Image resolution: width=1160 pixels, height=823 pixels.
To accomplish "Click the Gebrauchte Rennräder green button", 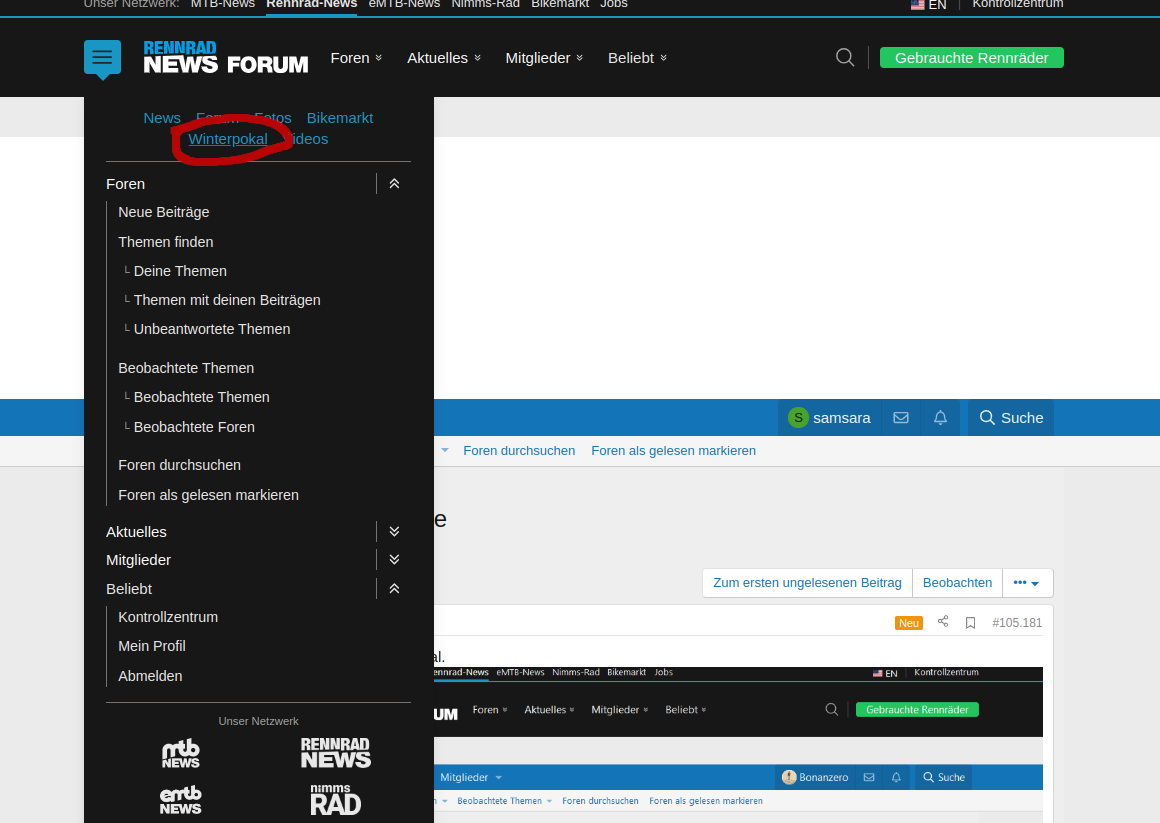I will [x=971, y=58].
